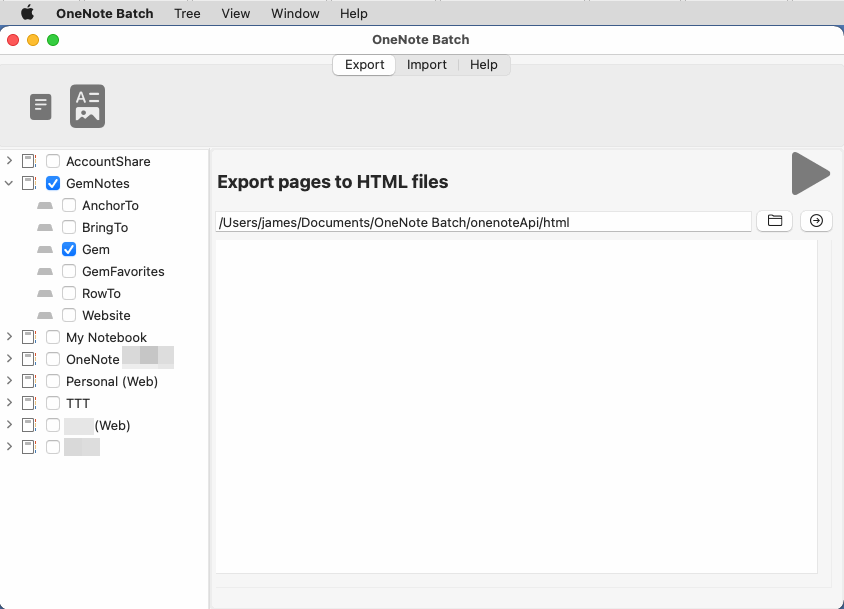The width and height of the screenshot is (844, 609).
Task: Expand the last notebook in the tree
Action: 9,446
